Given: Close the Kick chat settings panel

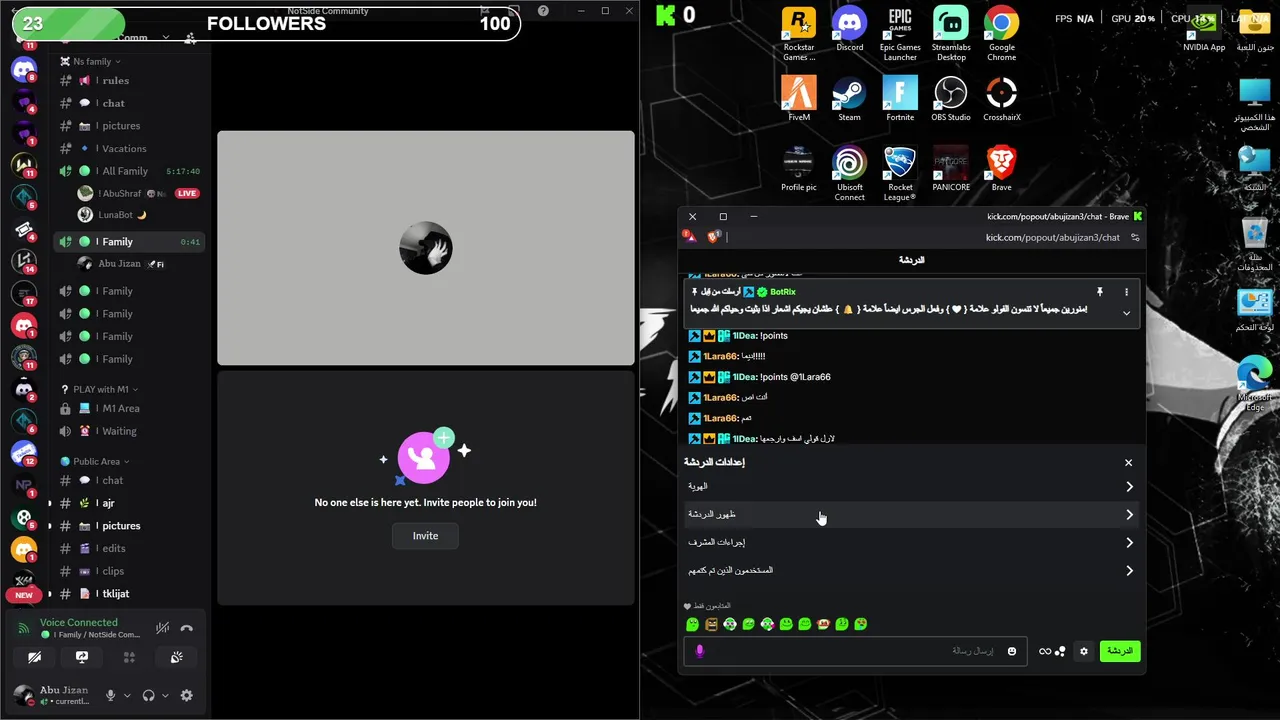Looking at the screenshot, I should tap(1128, 462).
